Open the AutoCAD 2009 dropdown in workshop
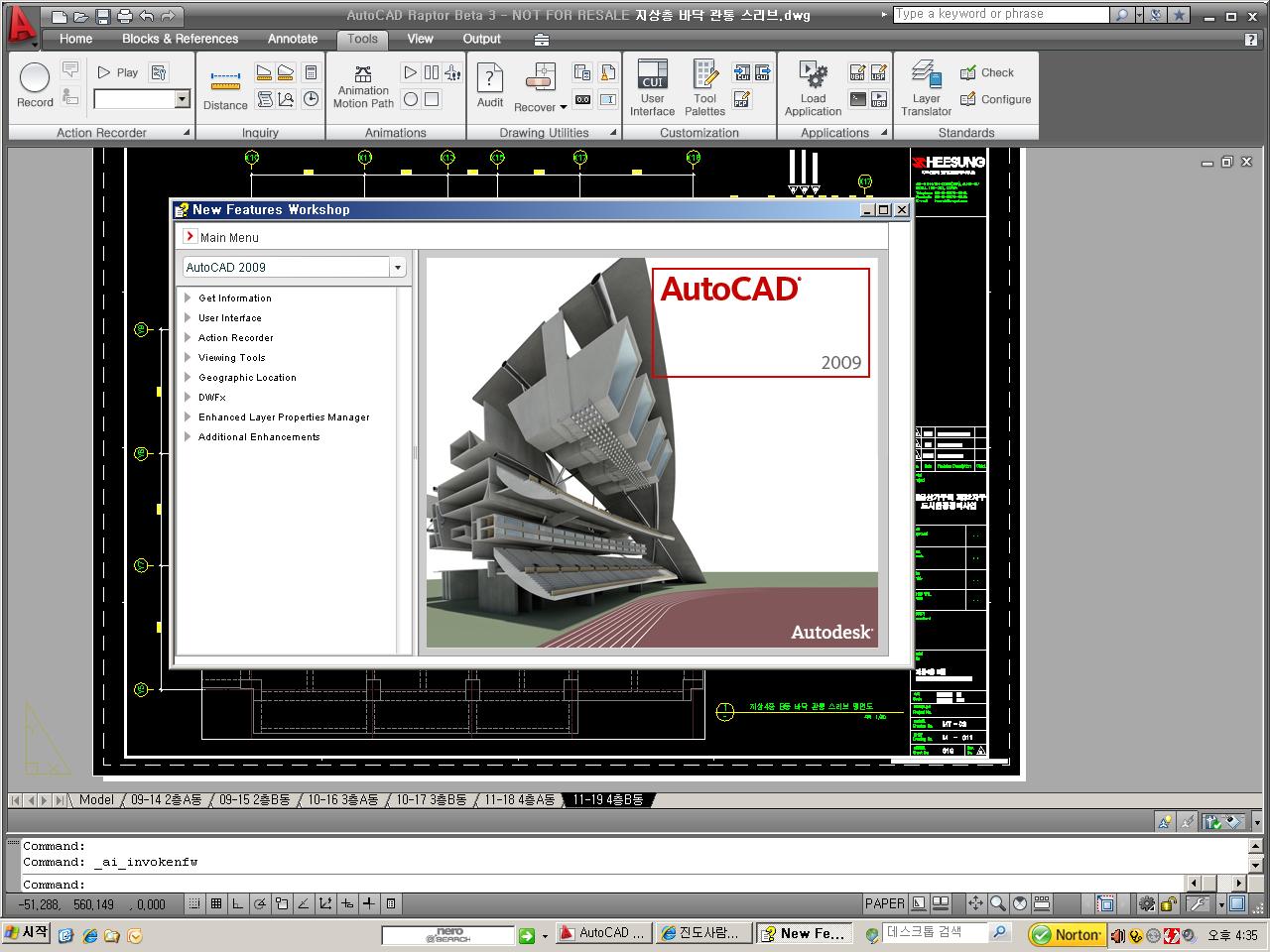The height and width of the screenshot is (952, 1270). click(x=398, y=266)
